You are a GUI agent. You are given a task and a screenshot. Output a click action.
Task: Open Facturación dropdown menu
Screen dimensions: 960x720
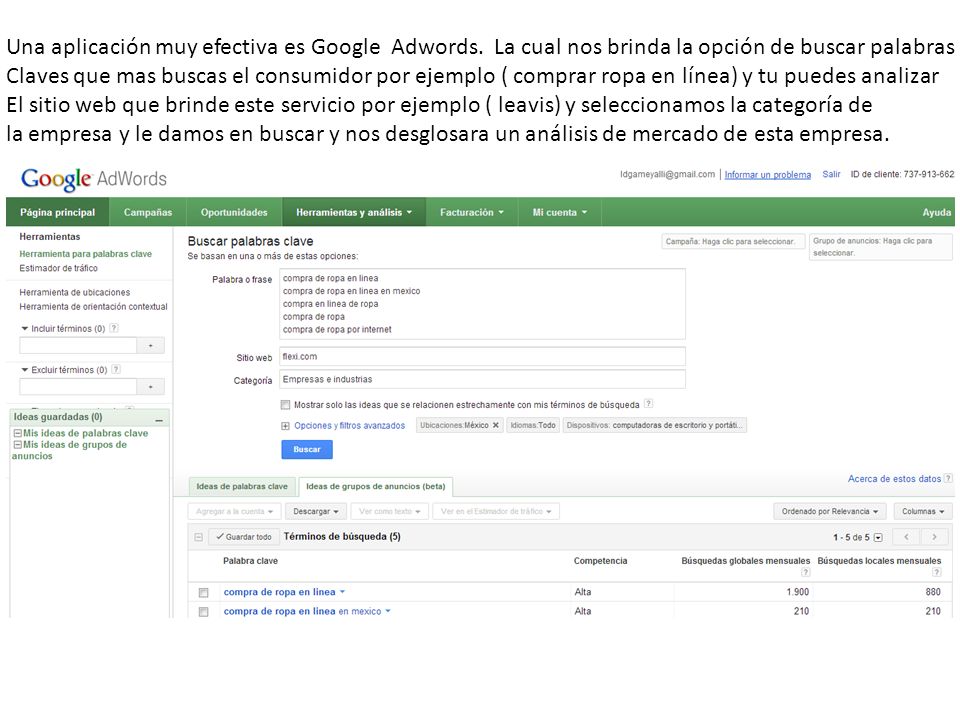click(x=471, y=212)
